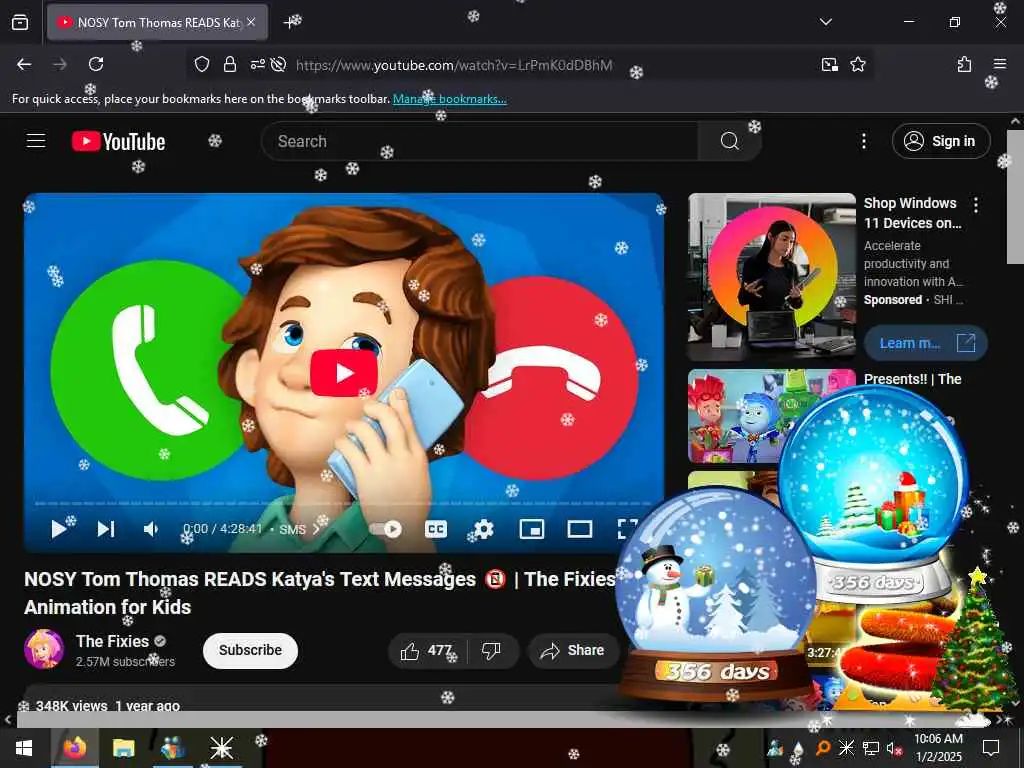This screenshot has width=1024, height=768.
Task: Click autoplay blocked icon in address bar
Action: tap(278, 64)
